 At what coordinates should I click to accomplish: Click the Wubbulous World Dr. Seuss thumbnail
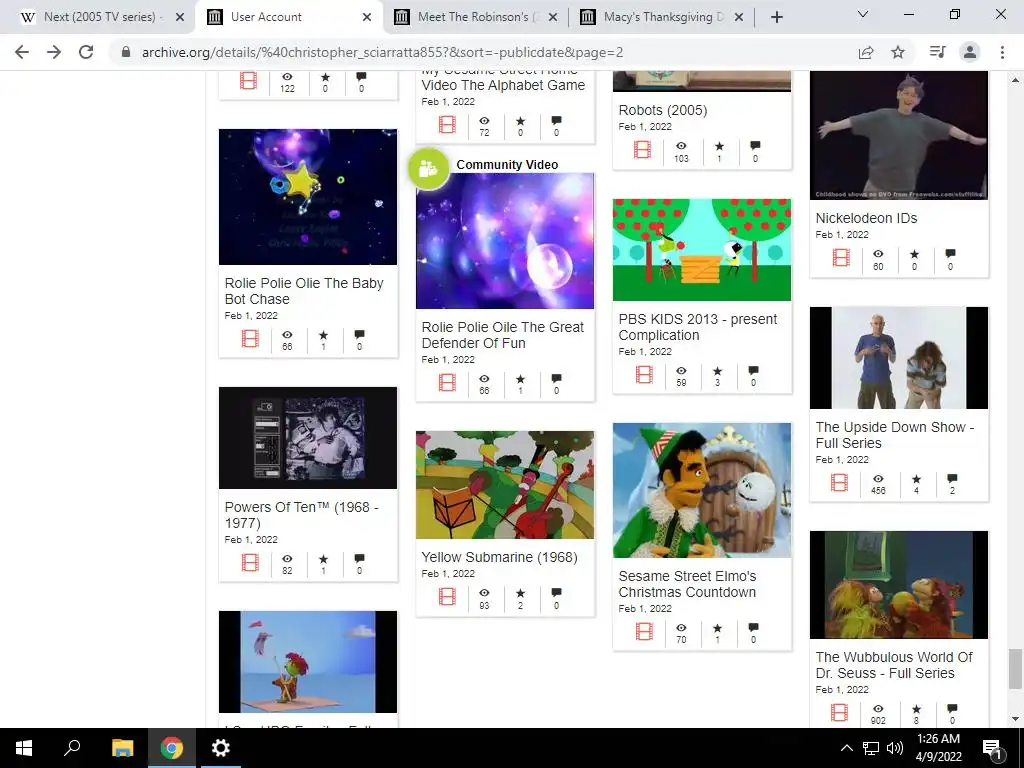click(899, 585)
